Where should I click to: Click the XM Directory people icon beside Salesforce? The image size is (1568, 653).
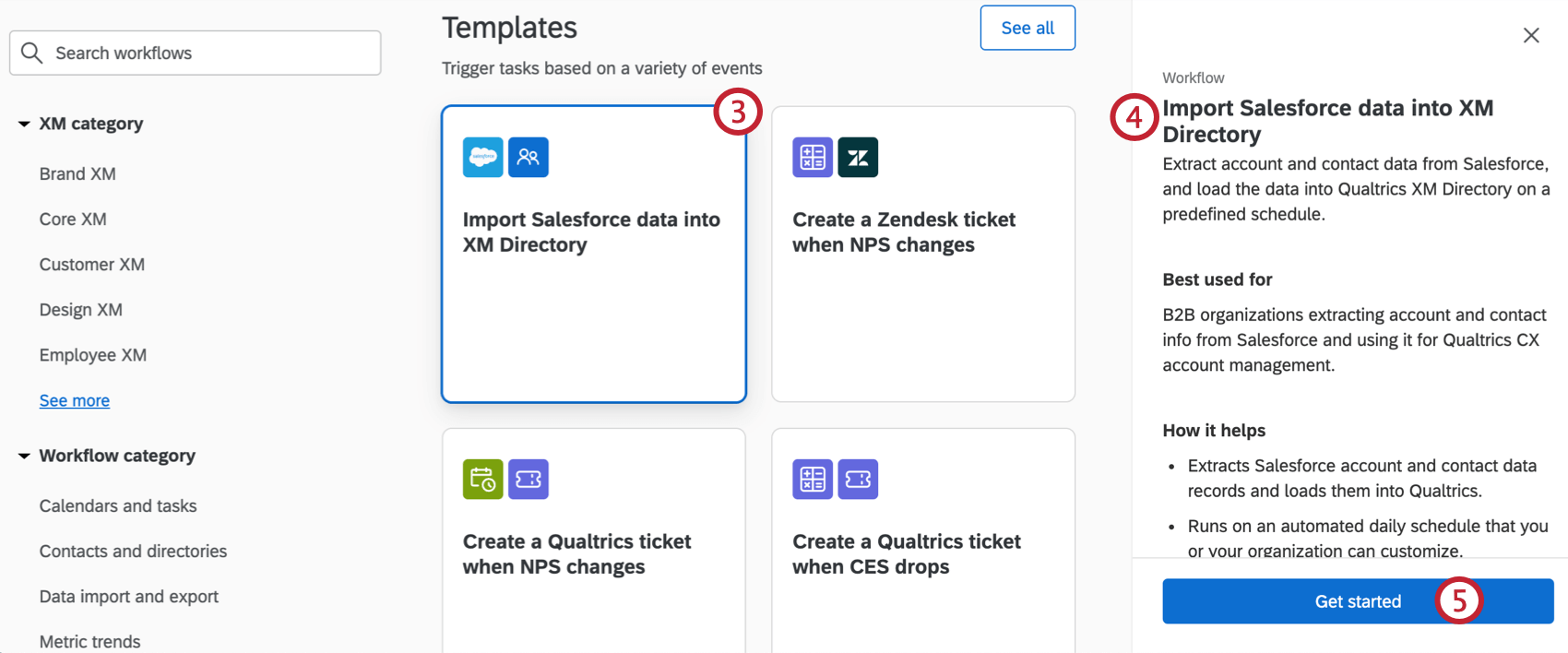[x=528, y=157]
